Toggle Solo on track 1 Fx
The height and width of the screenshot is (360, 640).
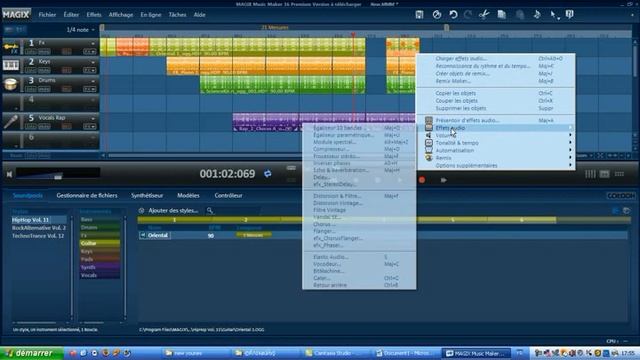click(31, 52)
